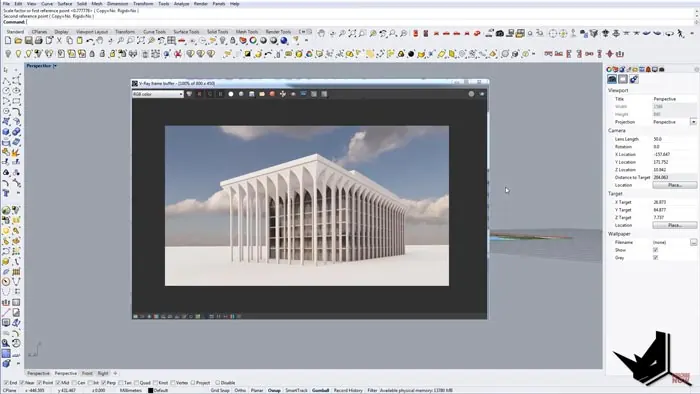The width and height of the screenshot is (700, 394).
Task: Toggle the End osnap checkbox
Action: coord(6,383)
